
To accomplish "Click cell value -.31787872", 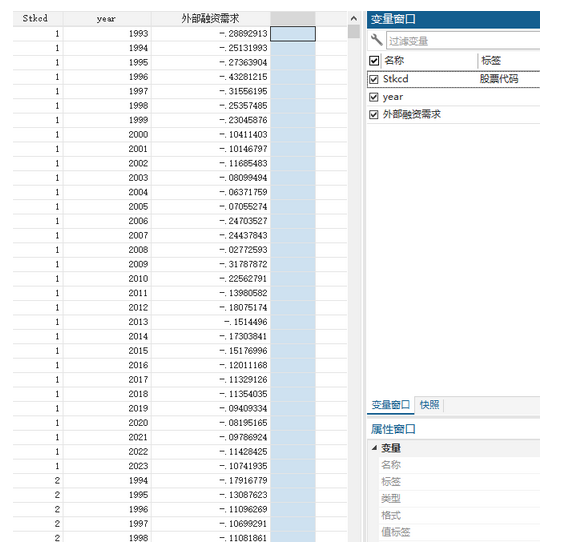I will click(x=243, y=264).
